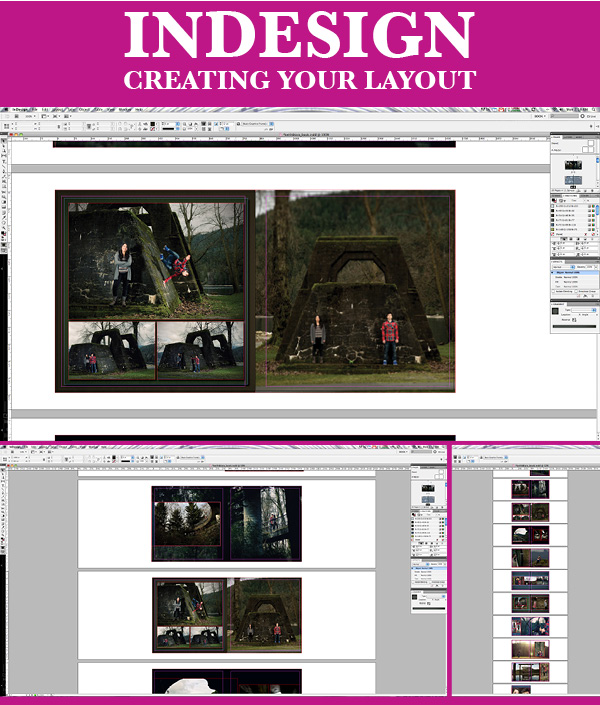Viewport: 600px width, 705px height.
Task: Open stroke style dropdown in top control panel
Action: [178, 129]
